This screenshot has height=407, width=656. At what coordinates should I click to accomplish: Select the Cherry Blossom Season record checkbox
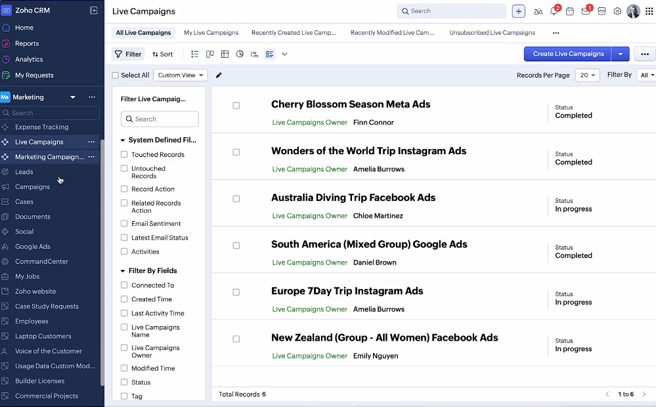(236, 105)
